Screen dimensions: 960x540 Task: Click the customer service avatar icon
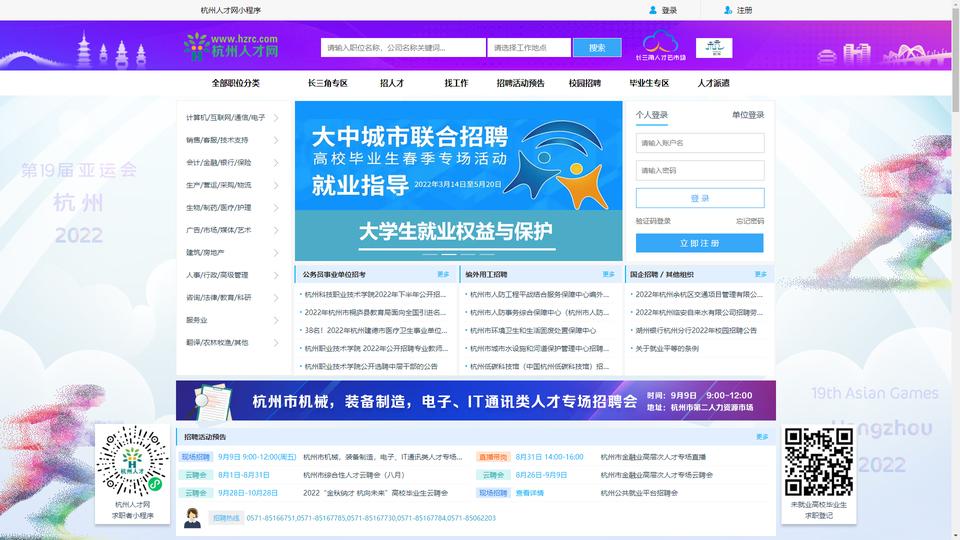click(192, 518)
